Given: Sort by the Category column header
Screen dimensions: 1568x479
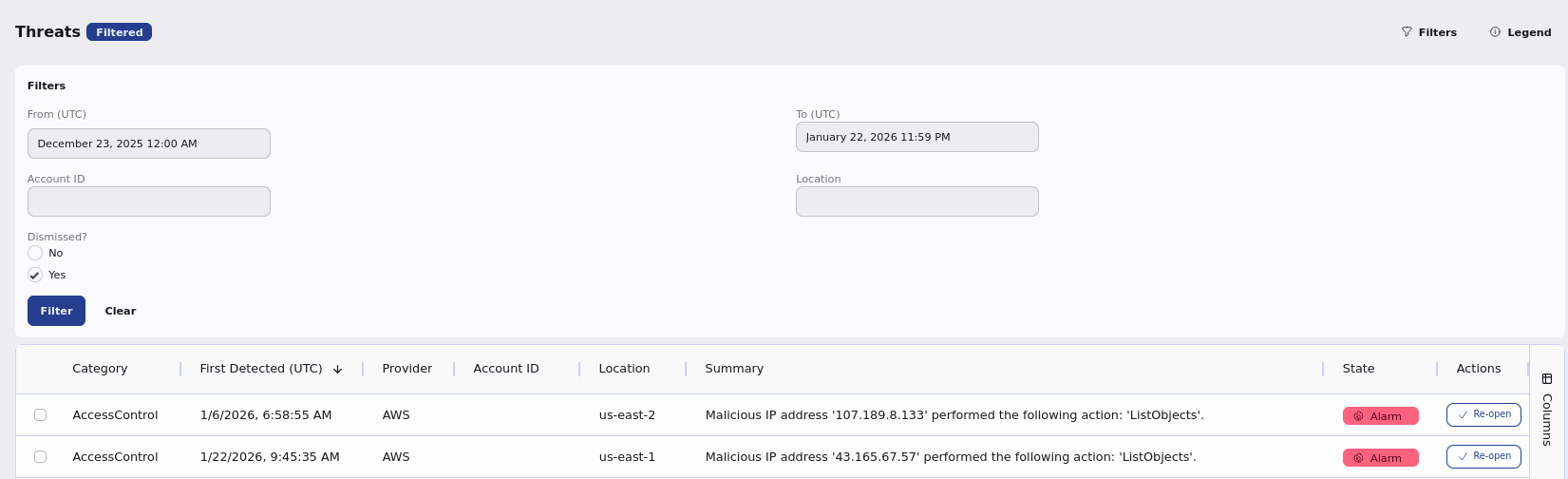Looking at the screenshot, I should pyautogui.click(x=100, y=369).
